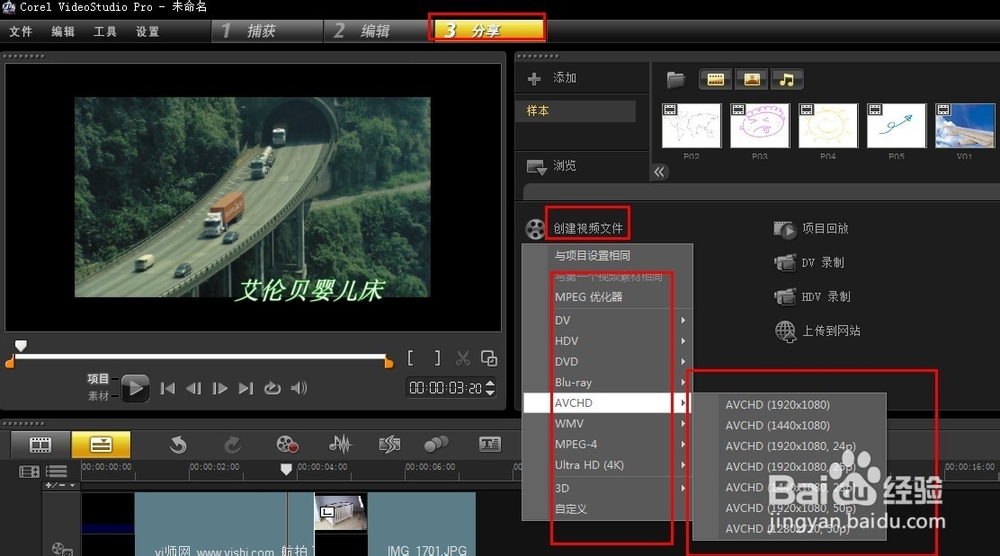The width and height of the screenshot is (1000, 556).
Task: Expand the MPEG-4 submenu
Action: point(607,444)
